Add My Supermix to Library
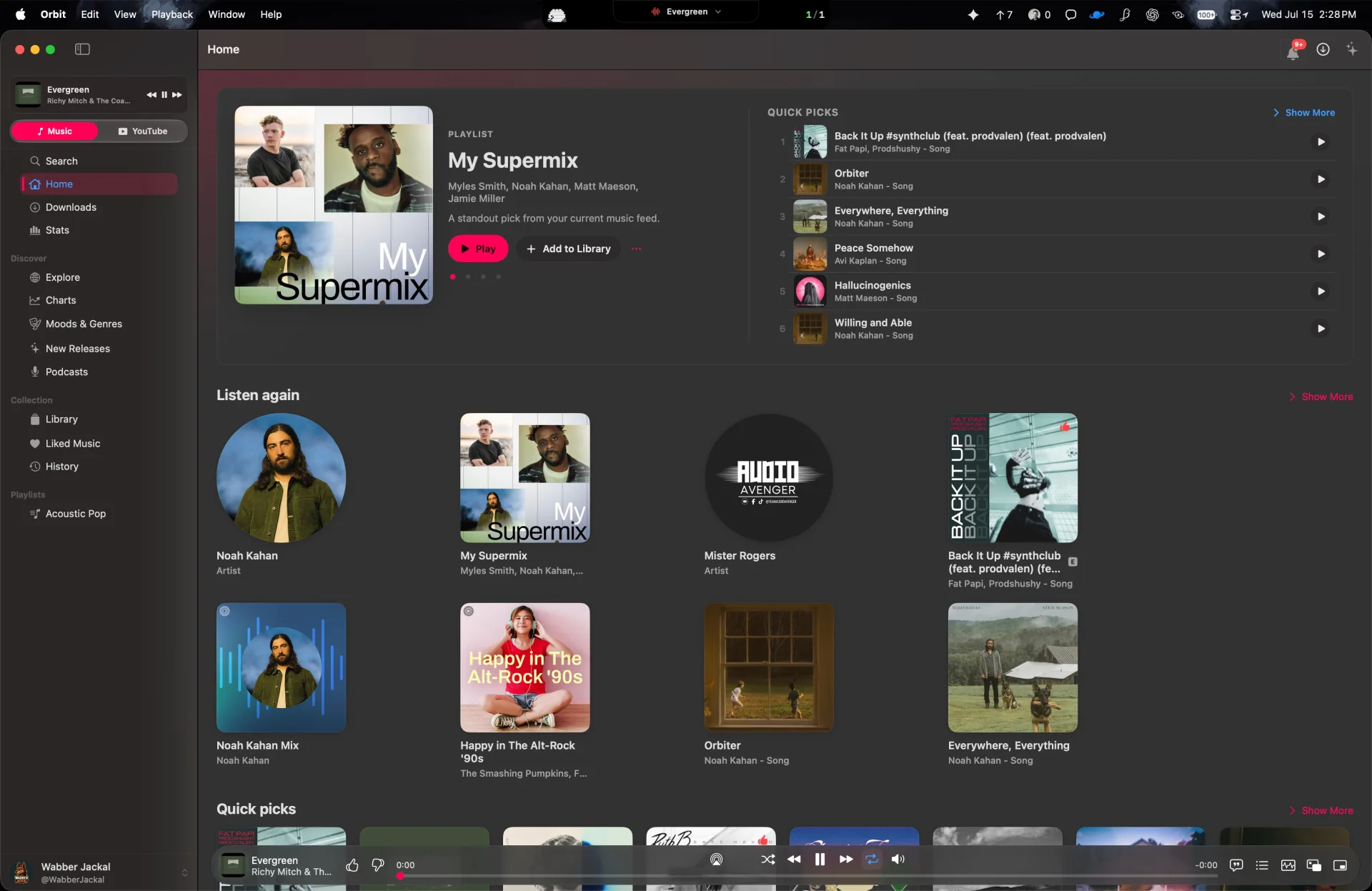 click(x=569, y=249)
